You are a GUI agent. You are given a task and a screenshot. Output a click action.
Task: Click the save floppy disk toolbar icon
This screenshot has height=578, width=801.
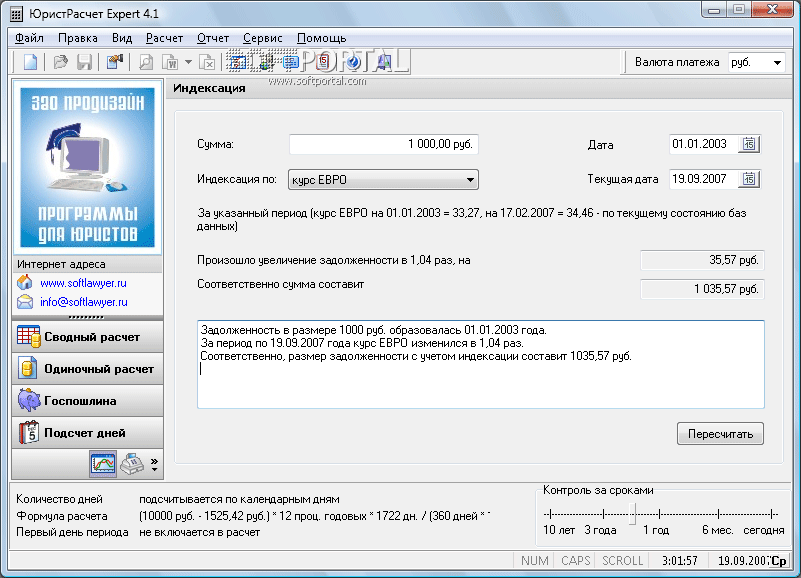click(84, 62)
